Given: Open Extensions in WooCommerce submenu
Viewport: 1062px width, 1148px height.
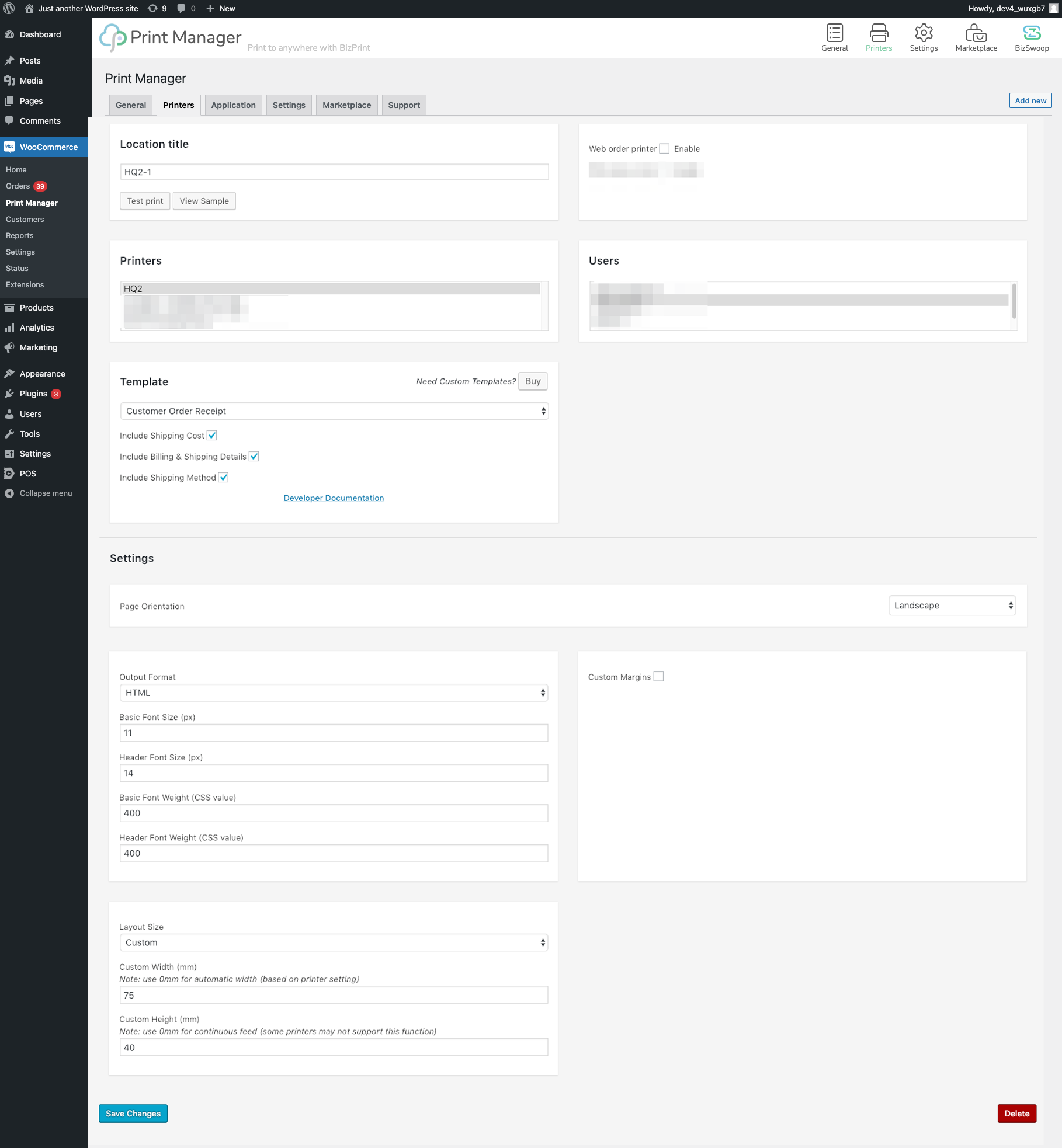Looking at the screenshot, I should pos(25,284).
